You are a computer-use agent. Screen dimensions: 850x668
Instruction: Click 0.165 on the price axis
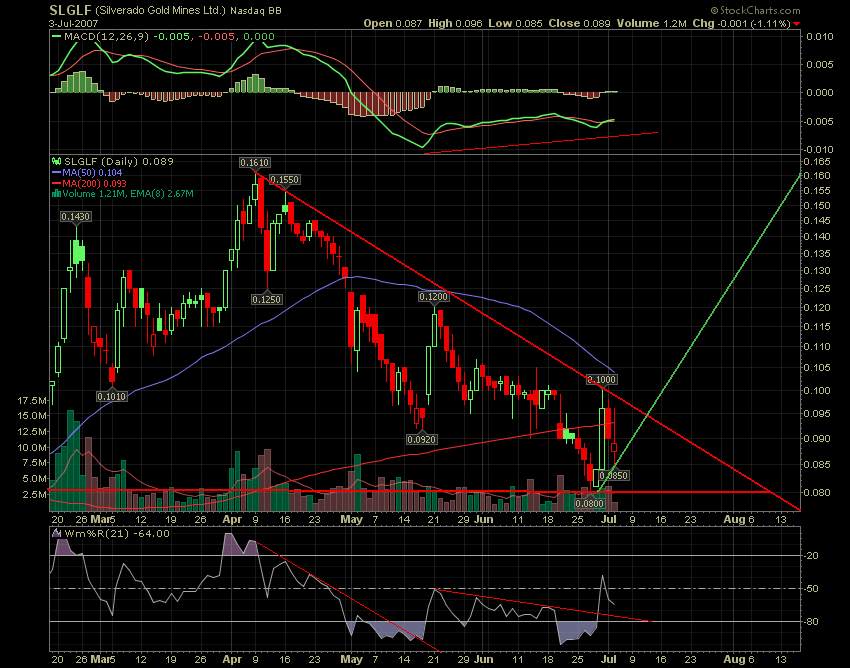(818, 162)
